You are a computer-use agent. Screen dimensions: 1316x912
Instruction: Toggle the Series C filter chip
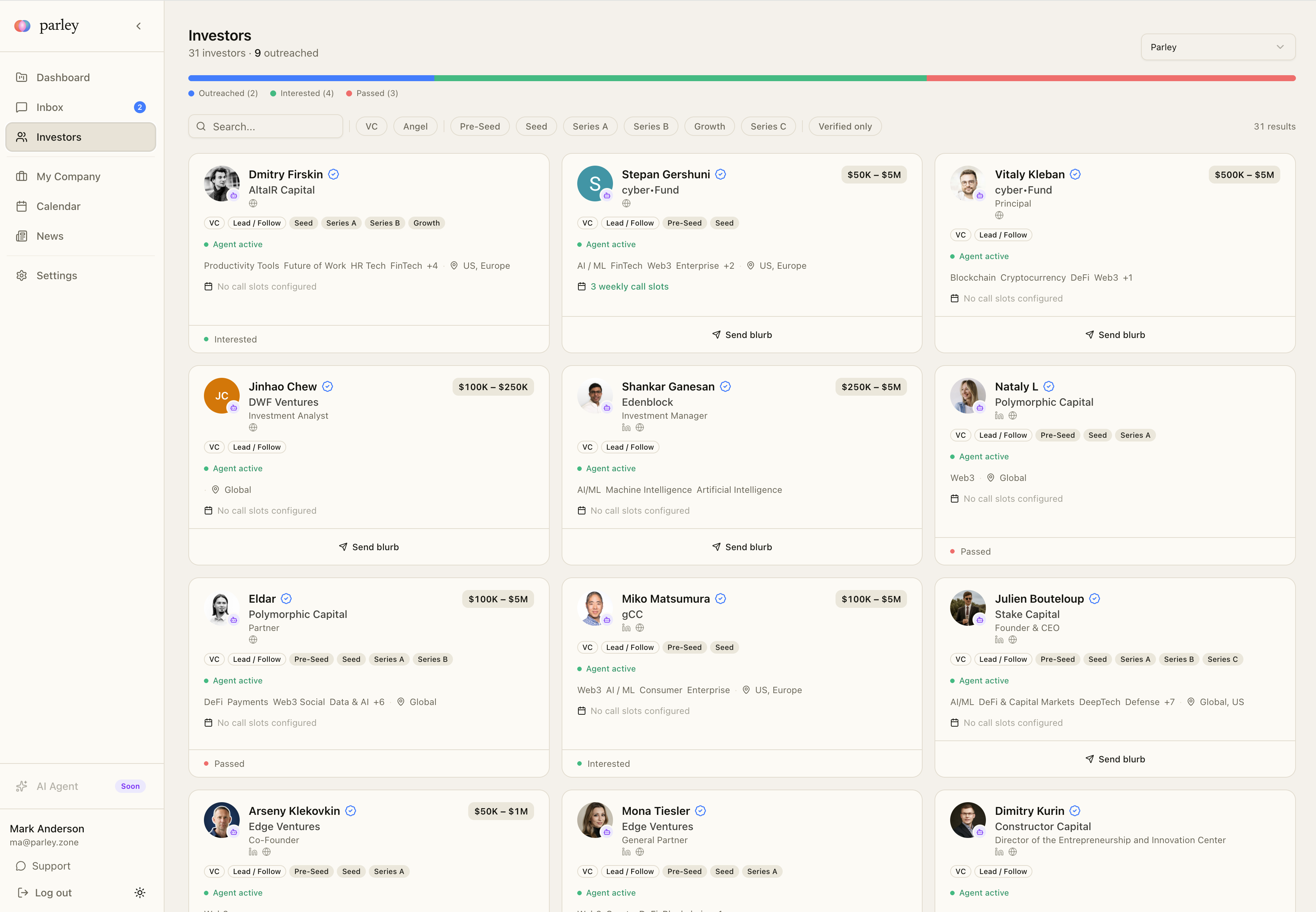click(768, 126)
